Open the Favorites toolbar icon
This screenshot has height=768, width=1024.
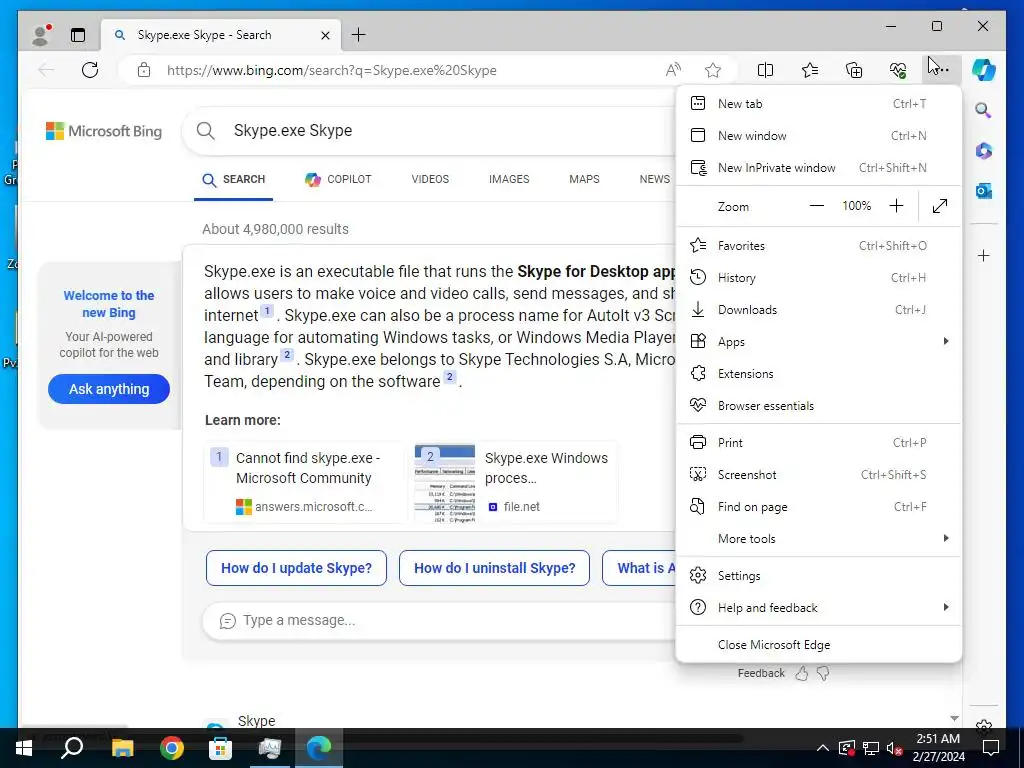(810, 70)
